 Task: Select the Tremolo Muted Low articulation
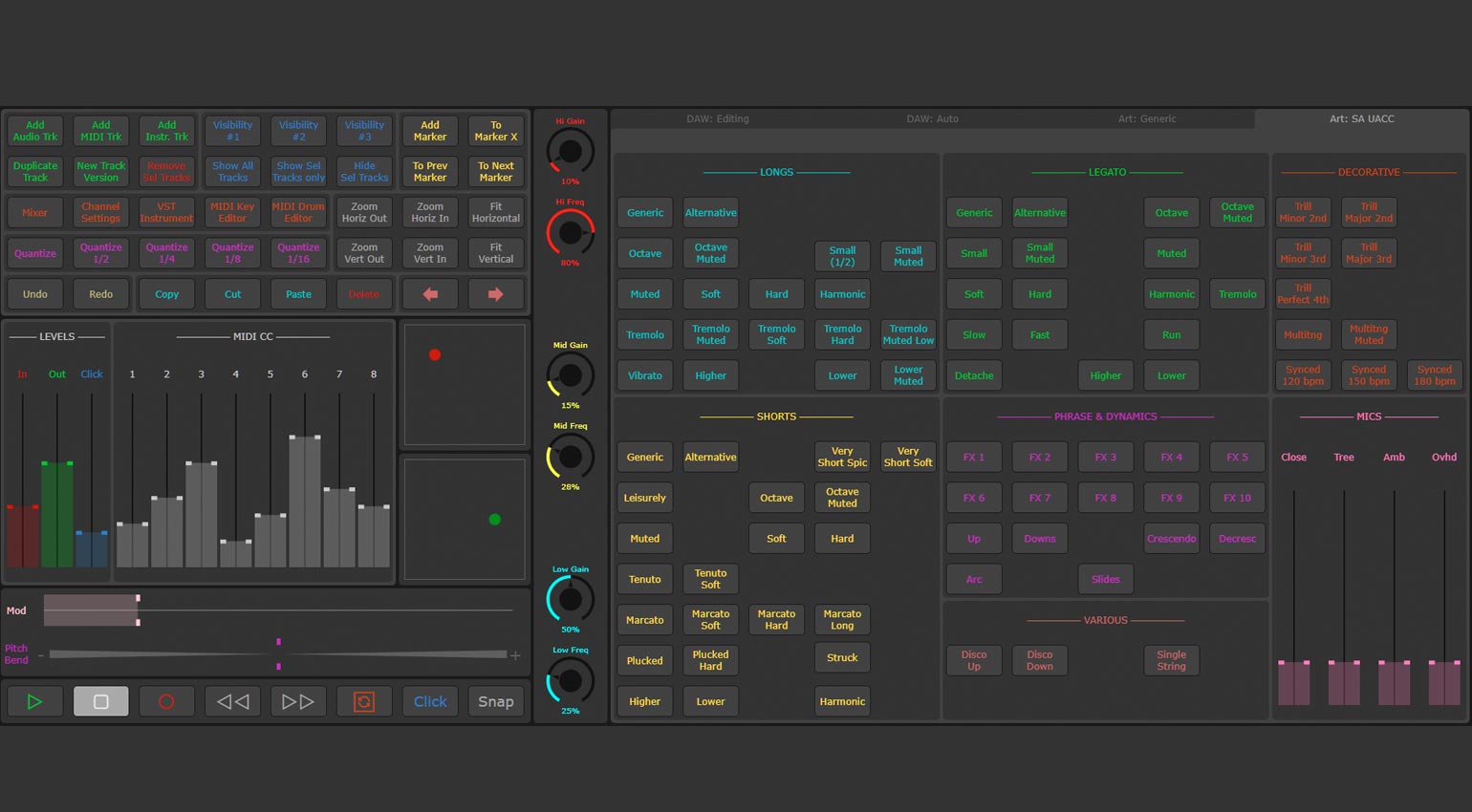click(x=908, y=334)
